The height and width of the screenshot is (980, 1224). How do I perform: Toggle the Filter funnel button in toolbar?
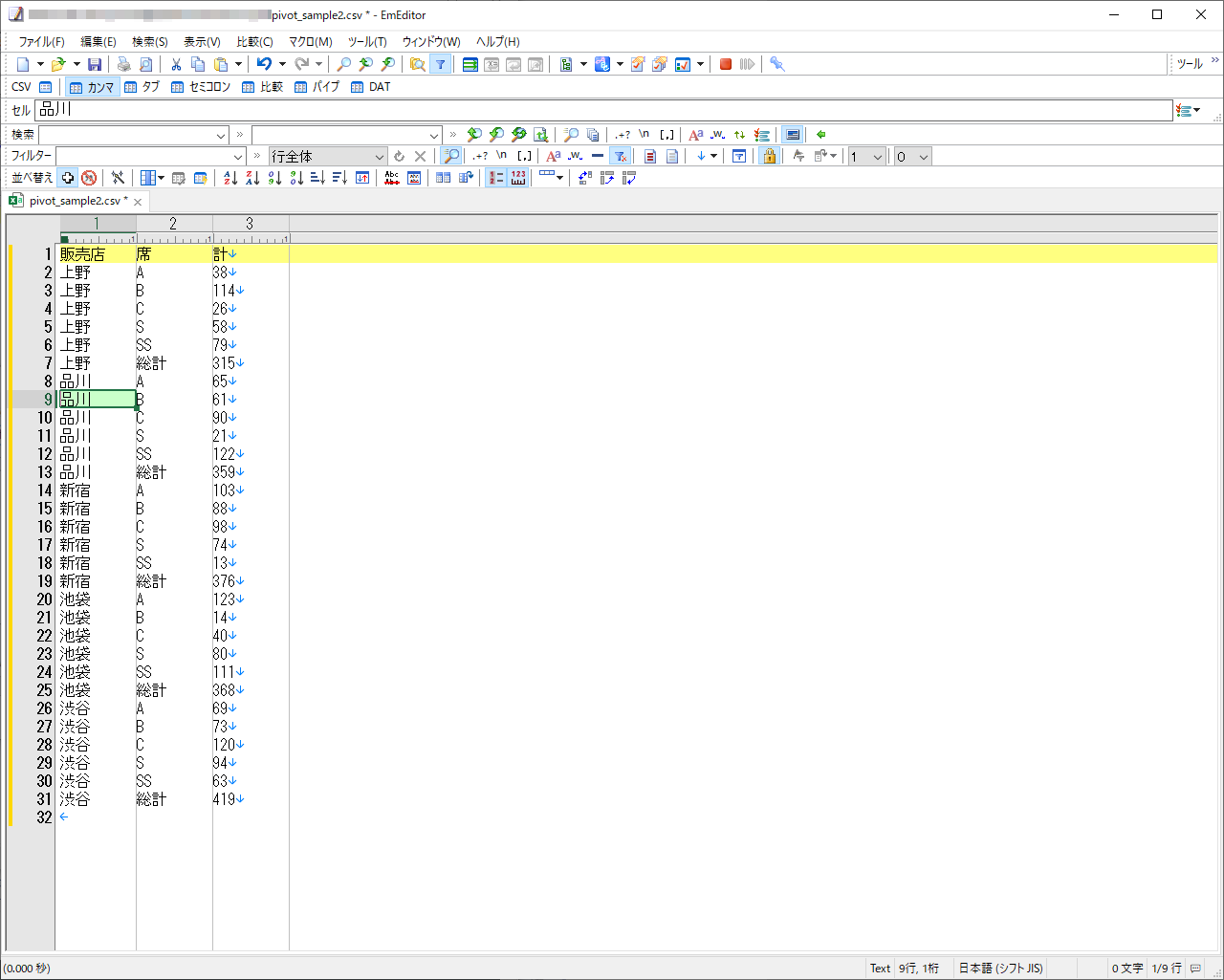(440, 64)
